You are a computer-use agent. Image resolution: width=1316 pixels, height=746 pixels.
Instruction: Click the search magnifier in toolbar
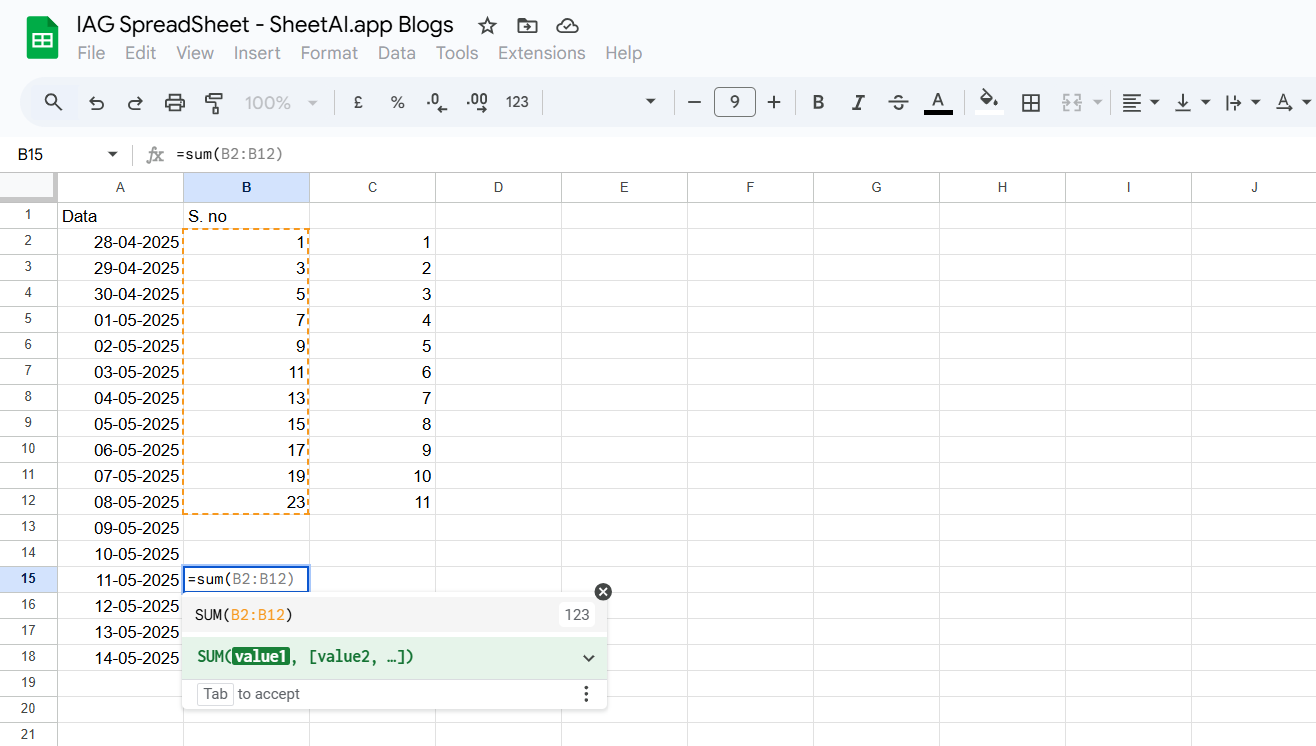click(x=54, y=102)
